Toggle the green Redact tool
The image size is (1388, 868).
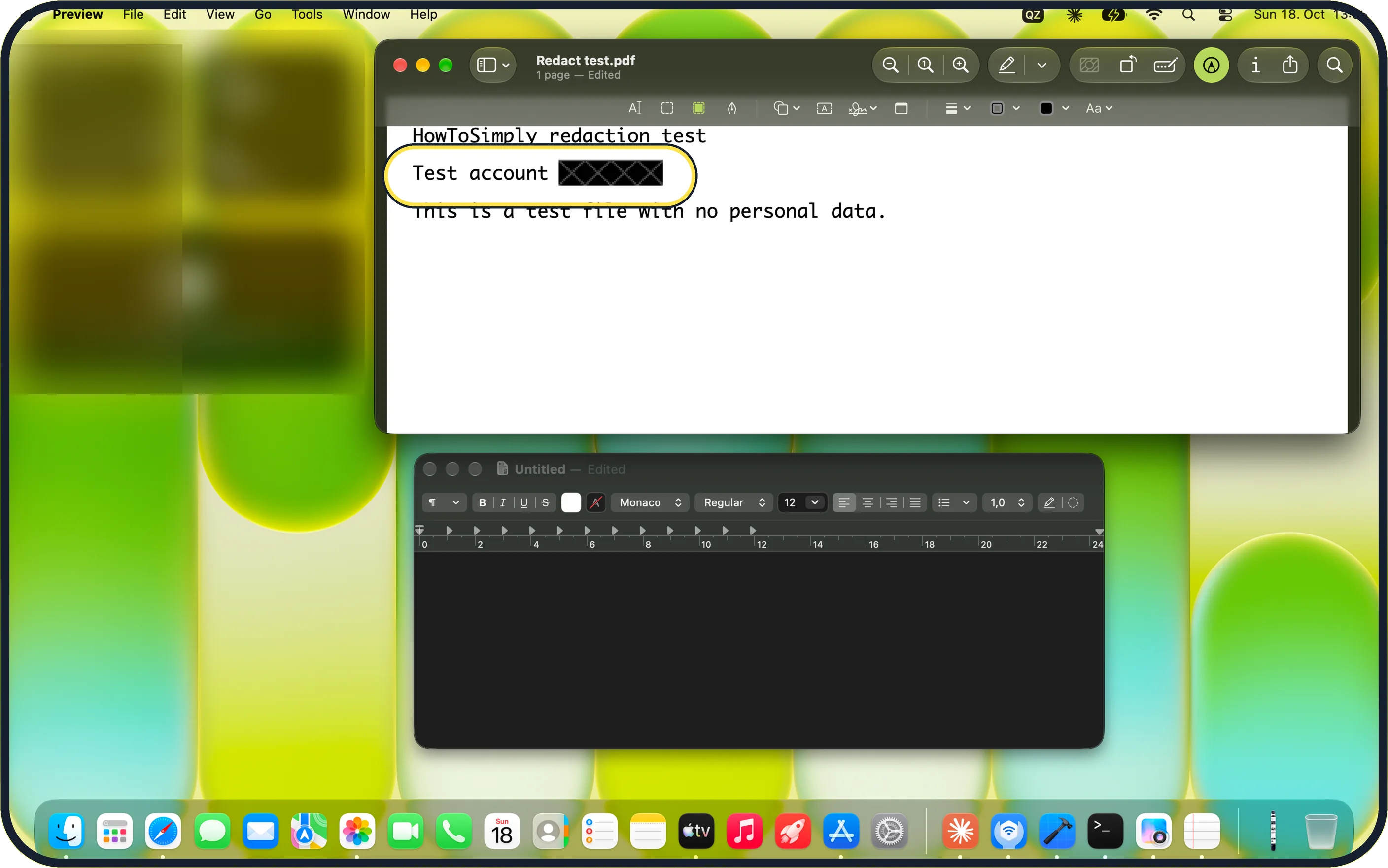[x=698, y=108]
